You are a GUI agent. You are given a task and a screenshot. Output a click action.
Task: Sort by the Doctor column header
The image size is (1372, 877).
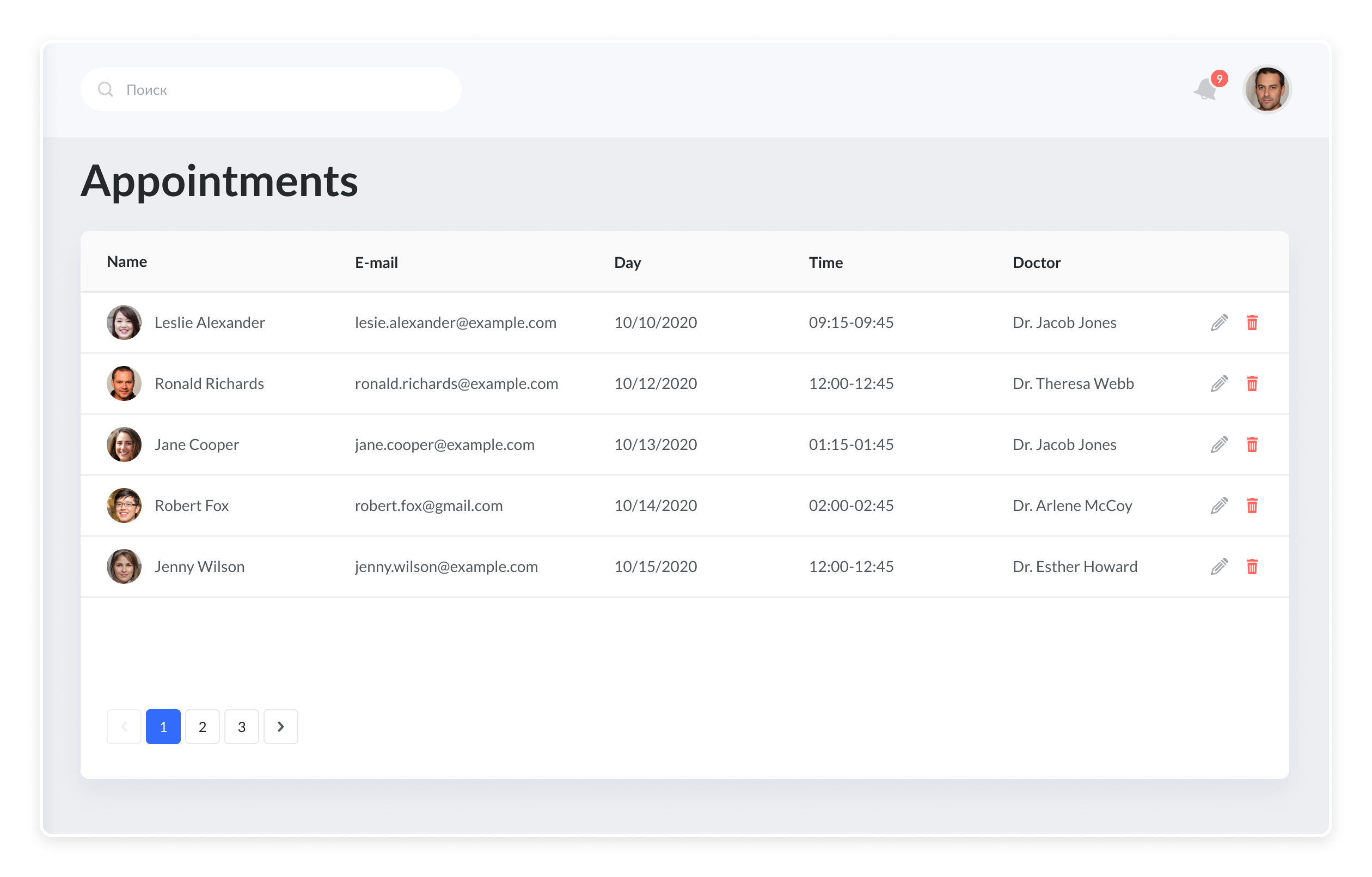click(1037, 263)
